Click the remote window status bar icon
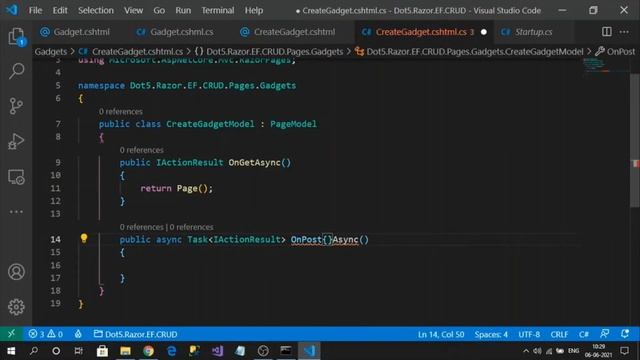The image size is (640, 360). (11, 334)
